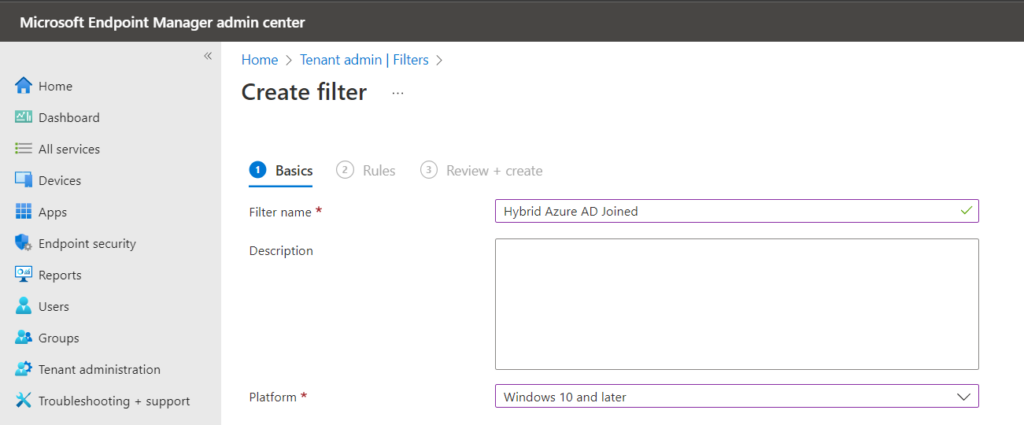Switch to the Rules step tab

point(366,170)
